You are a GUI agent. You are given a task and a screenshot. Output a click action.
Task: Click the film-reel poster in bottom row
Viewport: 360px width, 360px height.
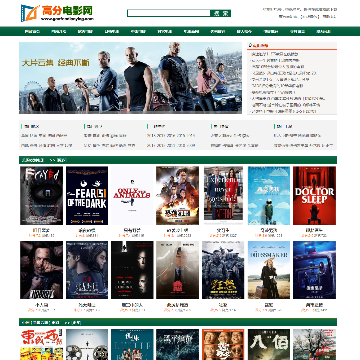(87, 345)
